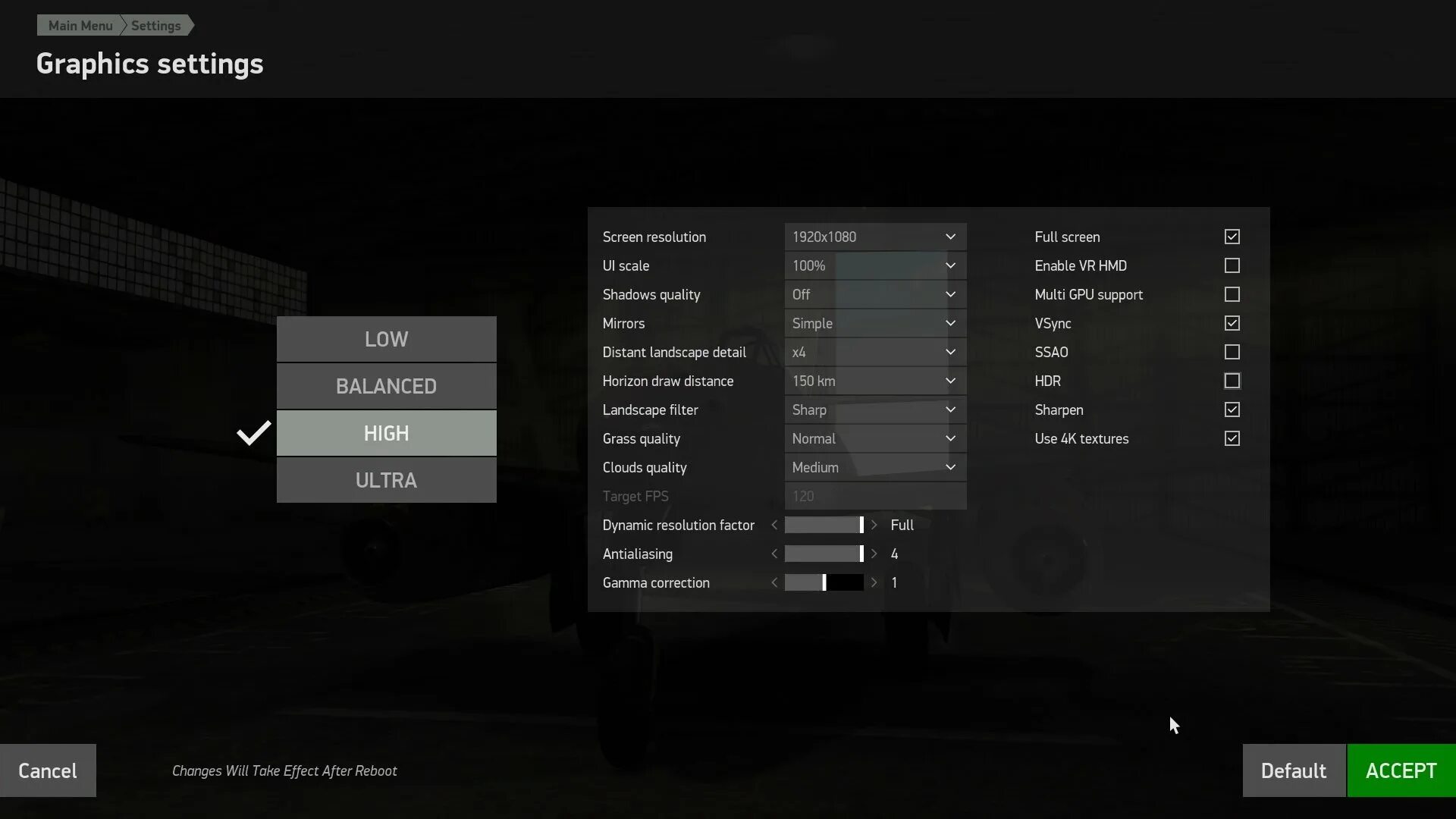
Task: Select LOW graphics preset
Action: pyautogui.click(x=386, y=338)
